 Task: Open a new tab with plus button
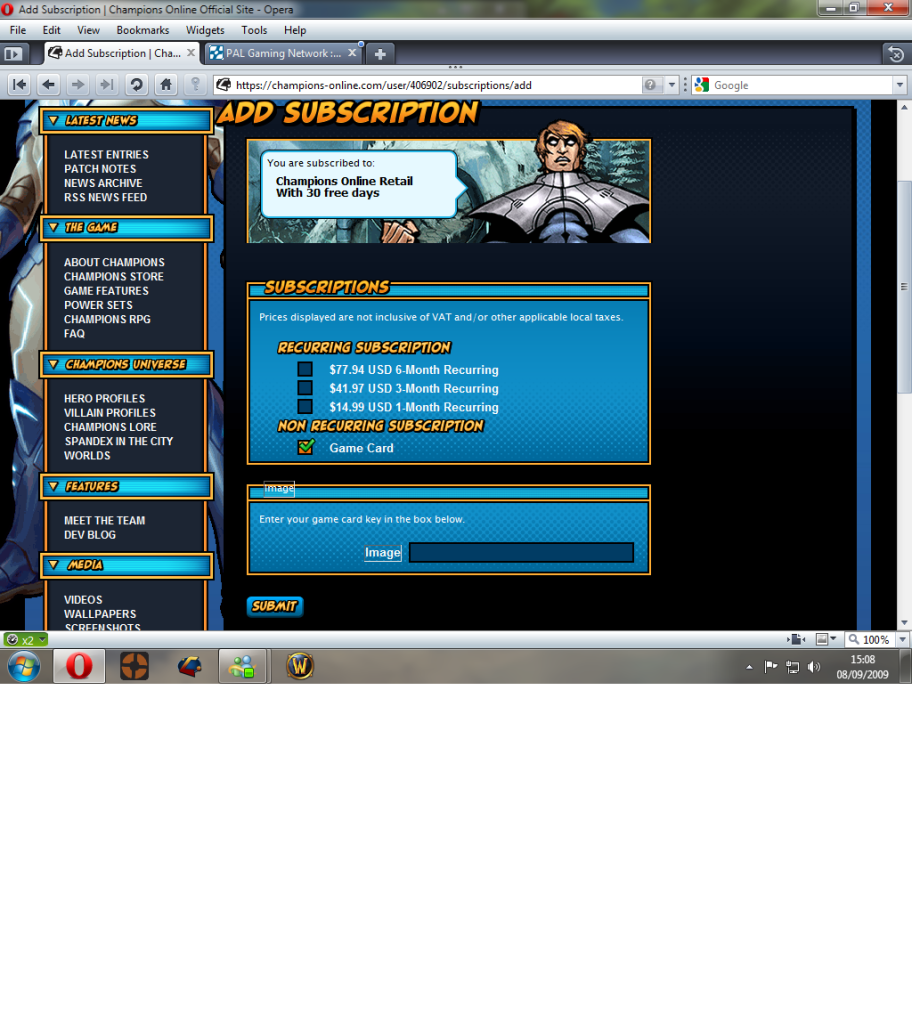pos(380,54)
